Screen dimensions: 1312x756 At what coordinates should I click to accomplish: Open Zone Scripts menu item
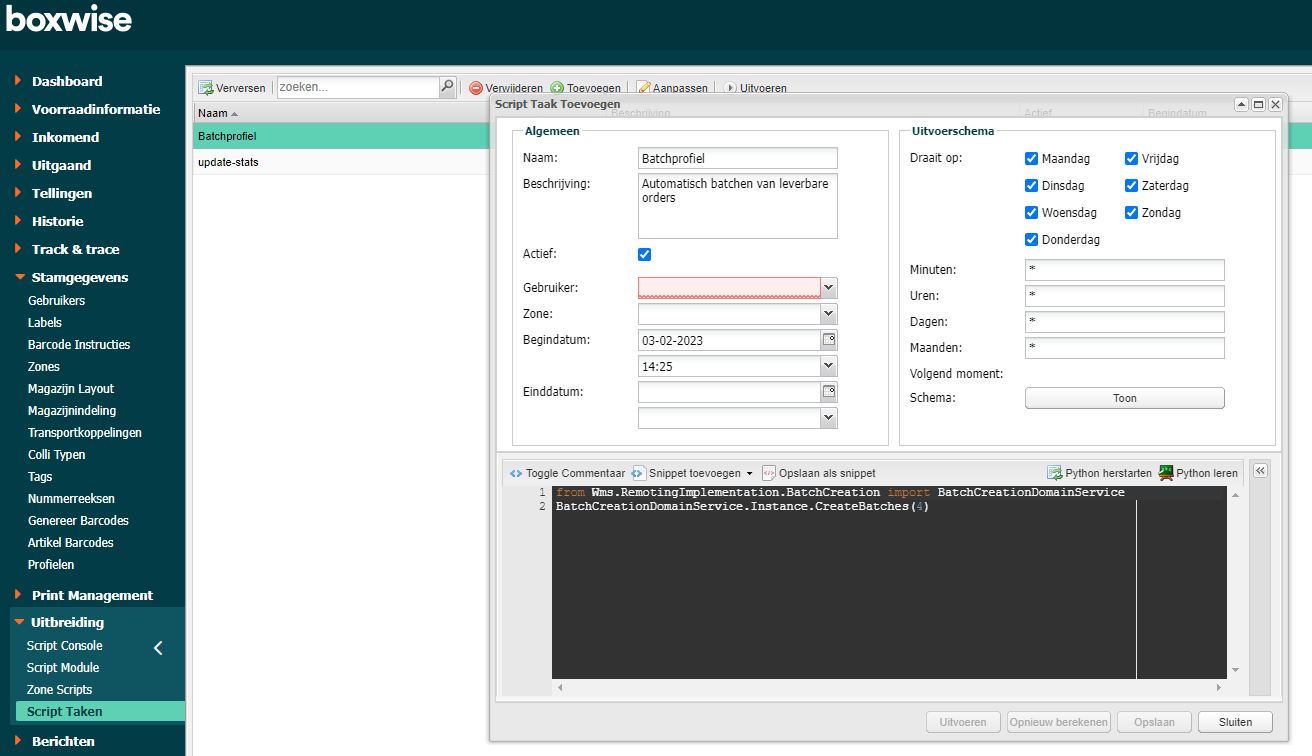click(x=59, y=690)
